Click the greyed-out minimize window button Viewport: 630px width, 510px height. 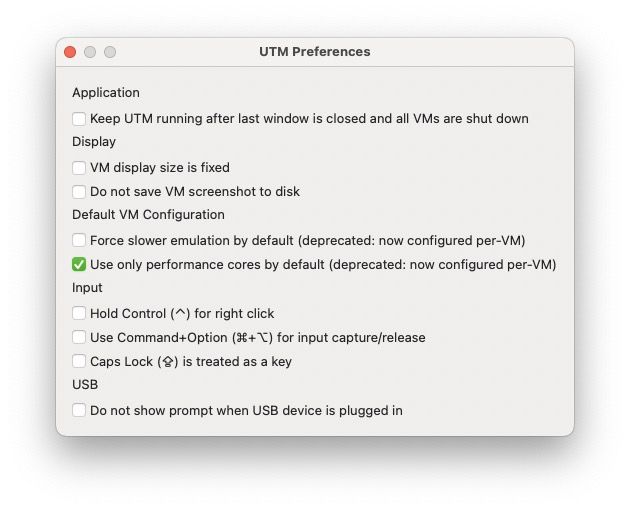click(x=90, y=52)
